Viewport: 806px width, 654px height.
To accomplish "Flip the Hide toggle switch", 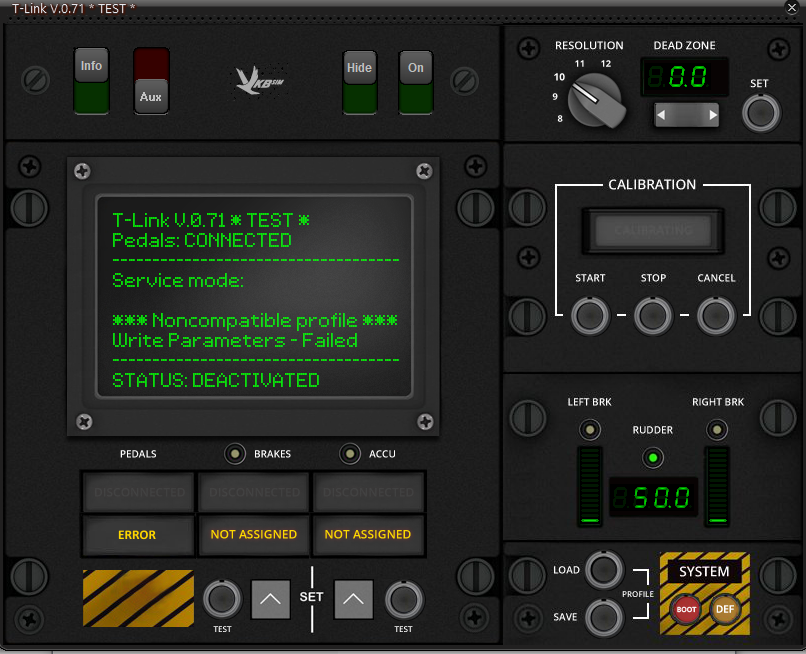I will point(359,82).
